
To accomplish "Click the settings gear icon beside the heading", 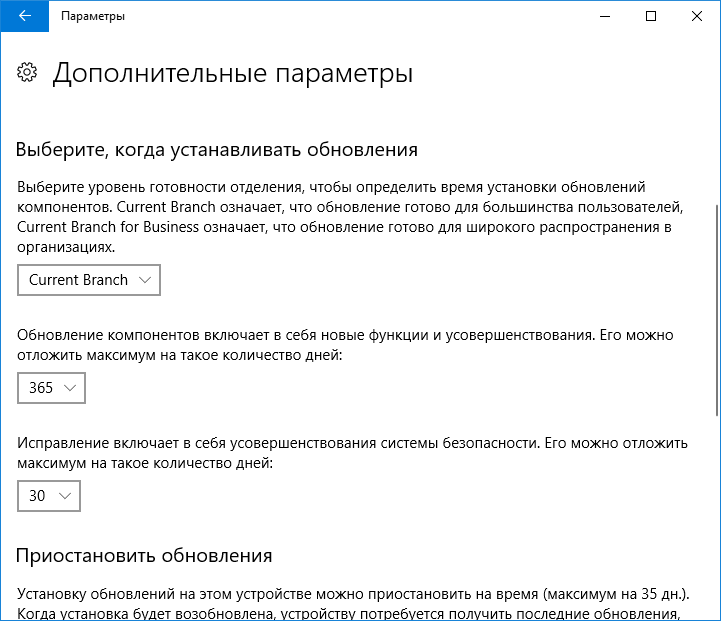I will (27, 73).
